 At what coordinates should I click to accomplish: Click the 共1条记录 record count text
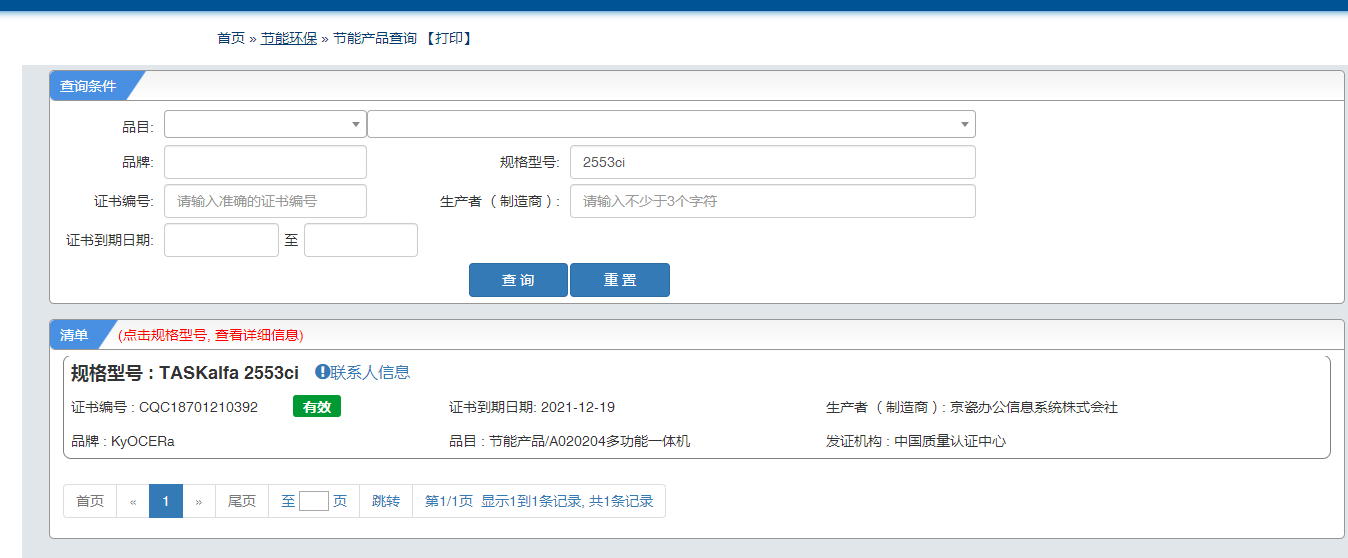click(621, 501)
